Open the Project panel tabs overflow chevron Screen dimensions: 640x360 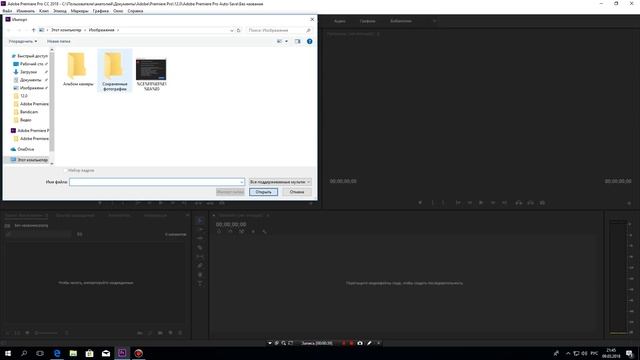click(187, 215)
